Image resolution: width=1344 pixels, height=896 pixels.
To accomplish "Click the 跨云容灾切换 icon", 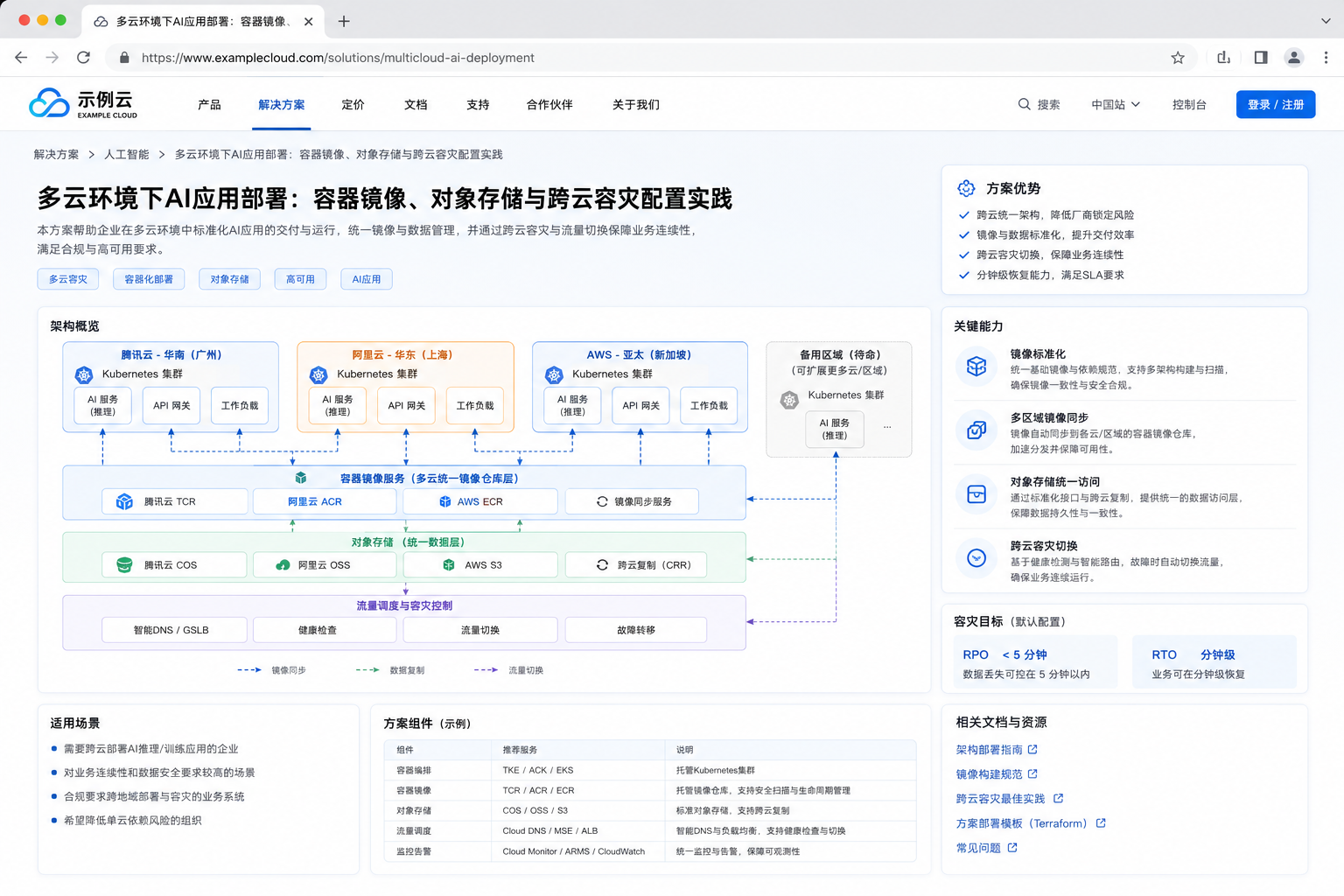I will 976,558.
